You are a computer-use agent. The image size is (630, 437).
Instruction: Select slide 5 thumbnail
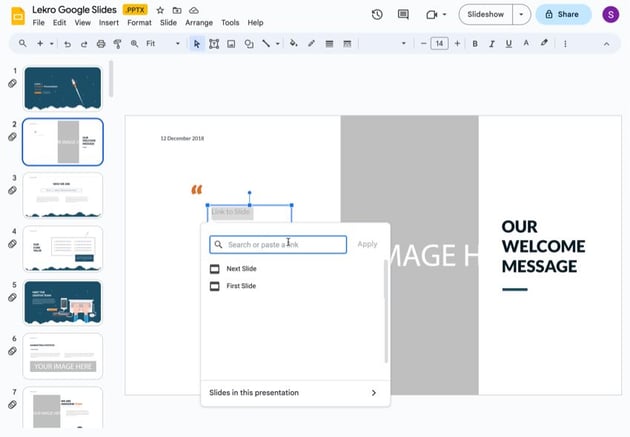pyautogui.click(x=63, y=302)
